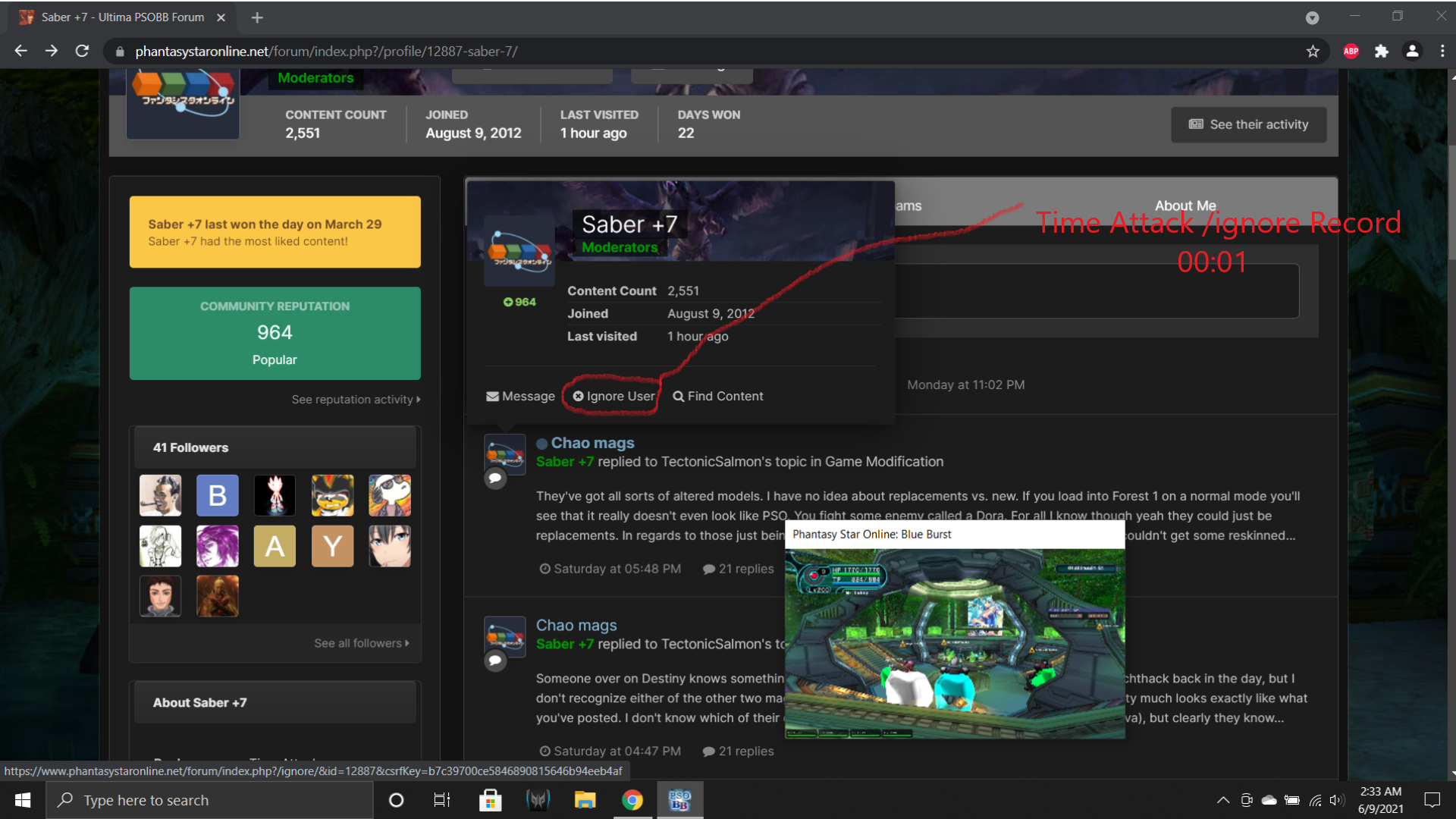Click Ignore User in the hover card
1456x819 pixels.
613,396
